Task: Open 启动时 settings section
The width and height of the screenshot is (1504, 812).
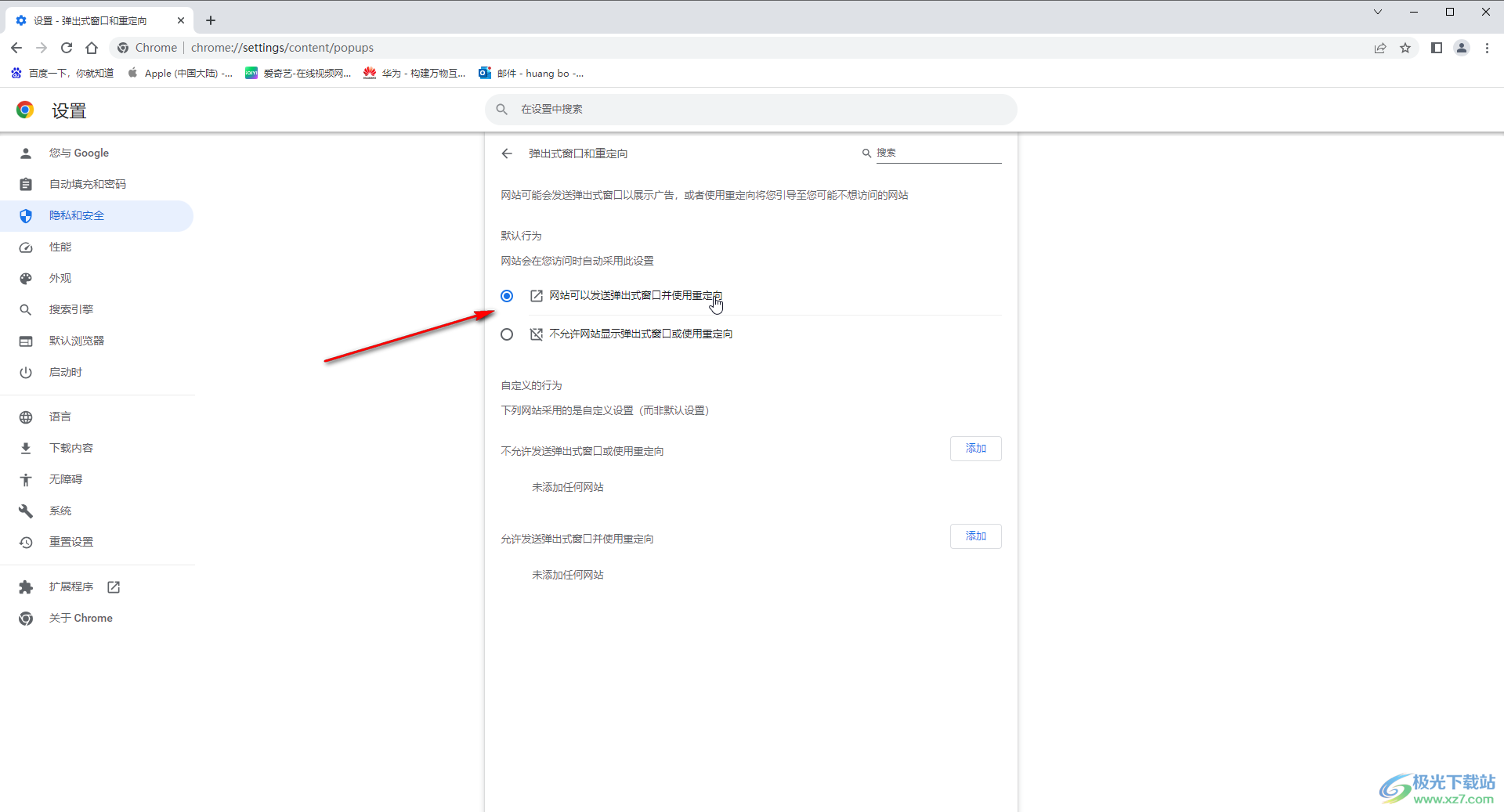Action: point(97,372)
